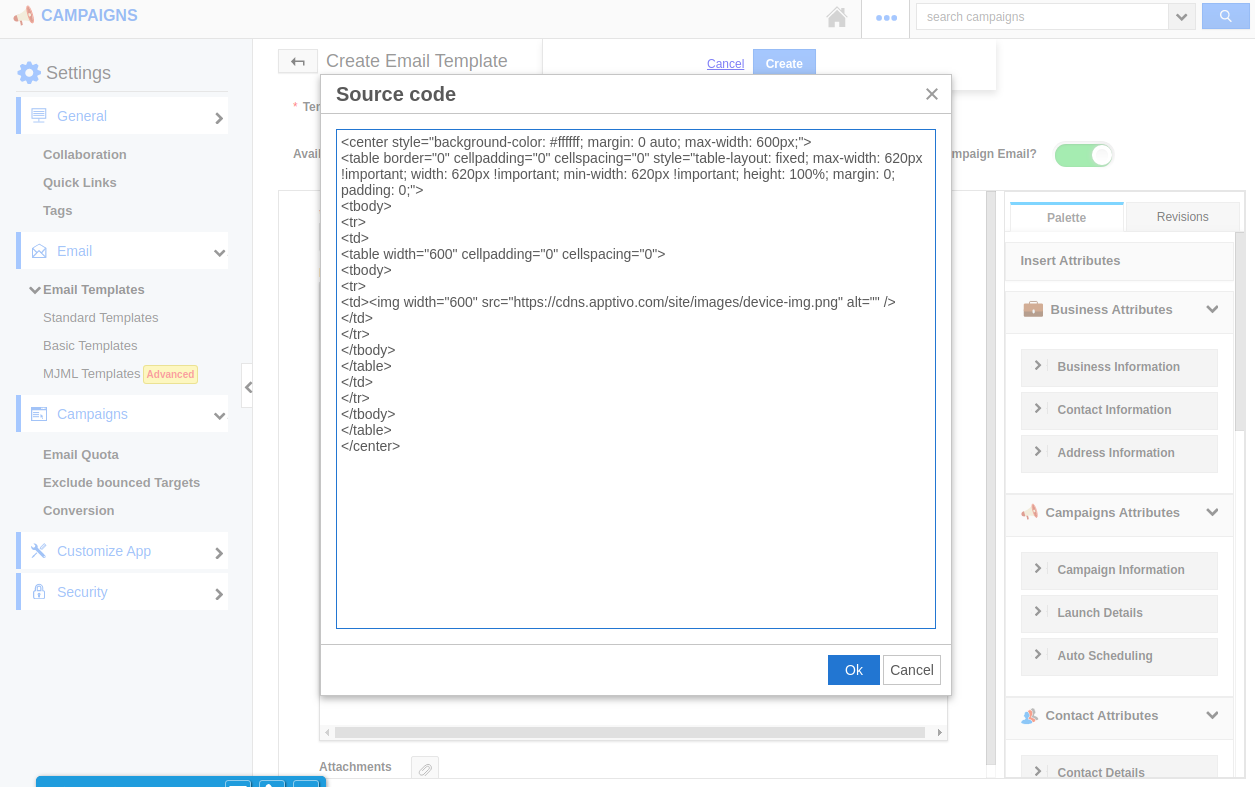Open Exclude bounced Targets settings
This screenshot has height=787, width=1255.
point(122,483)
